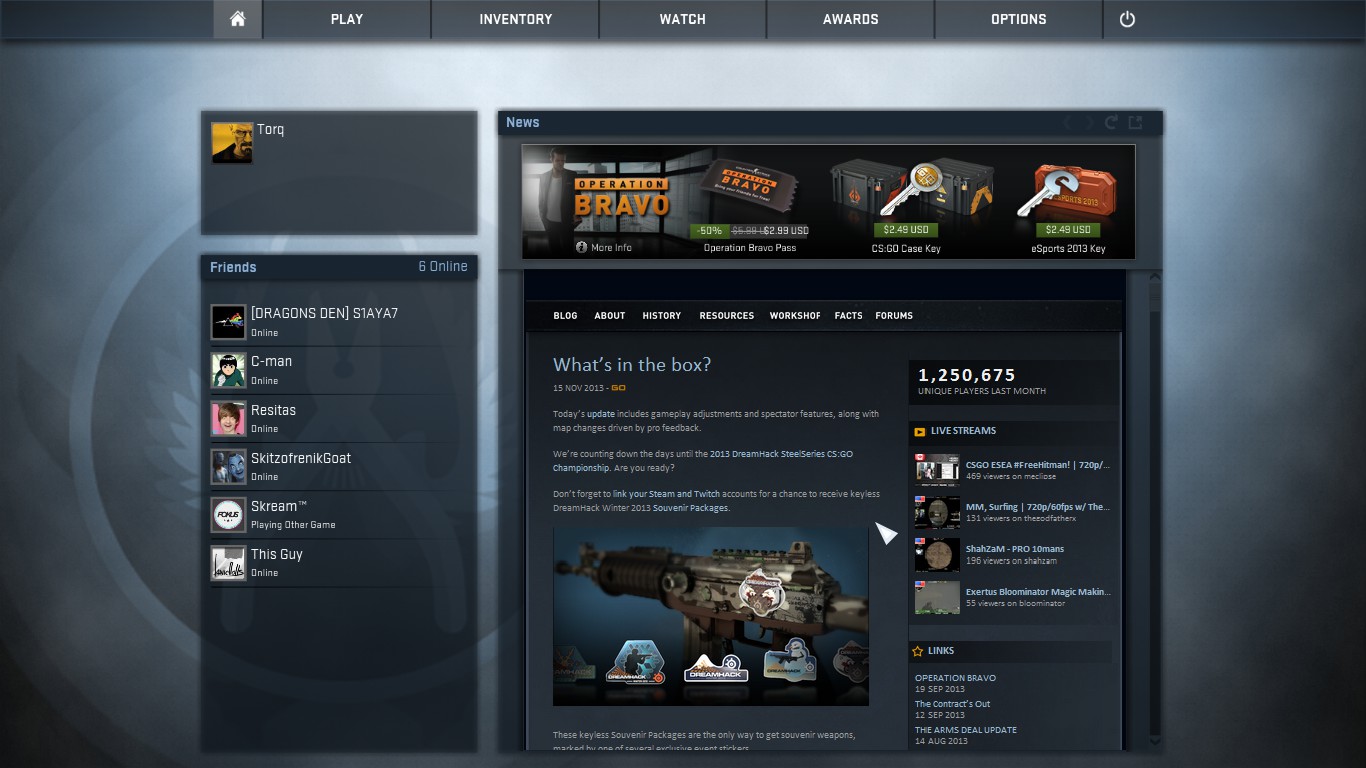Click the Live Streams play icon
This screenshot has width=1366, height=768.
[919, 431]
